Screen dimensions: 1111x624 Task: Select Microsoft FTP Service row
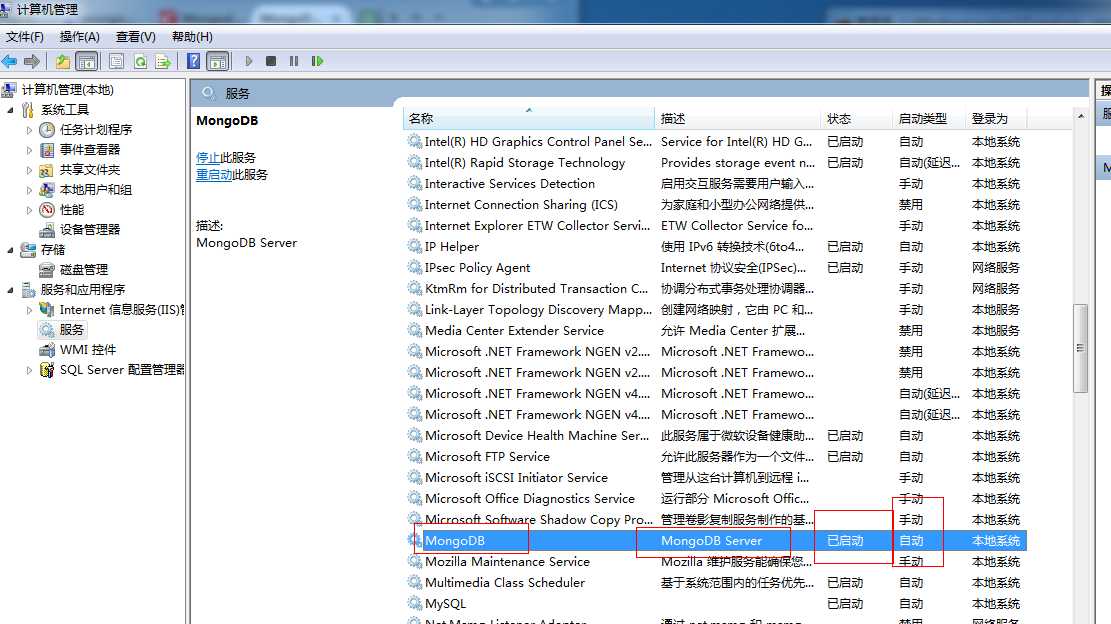click(716, 457)
